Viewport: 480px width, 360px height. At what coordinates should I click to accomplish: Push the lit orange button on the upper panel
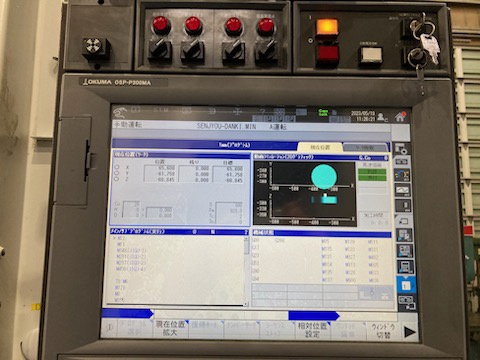click(x=327, y=26)
